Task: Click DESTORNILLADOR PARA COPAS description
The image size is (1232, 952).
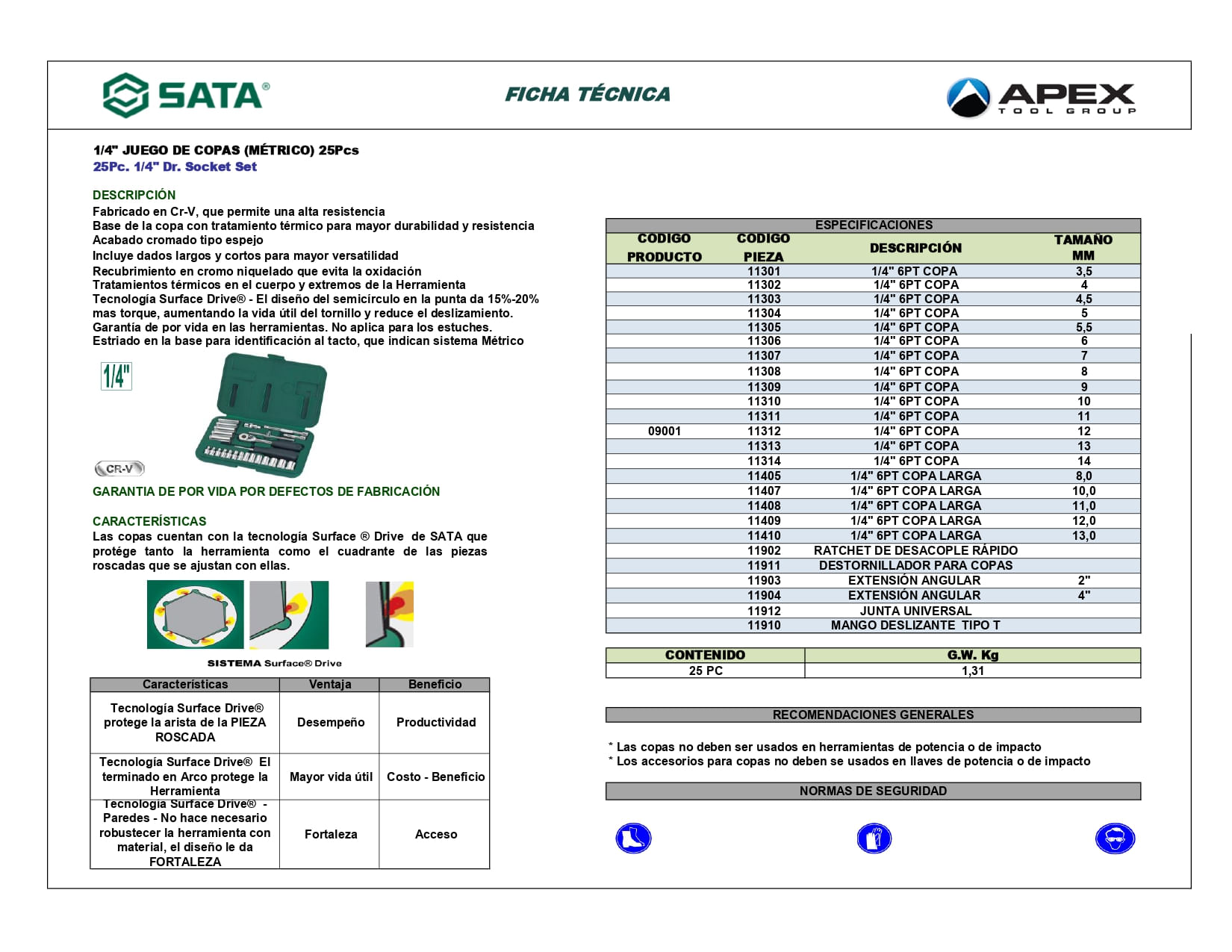Action: click(916, 565)
